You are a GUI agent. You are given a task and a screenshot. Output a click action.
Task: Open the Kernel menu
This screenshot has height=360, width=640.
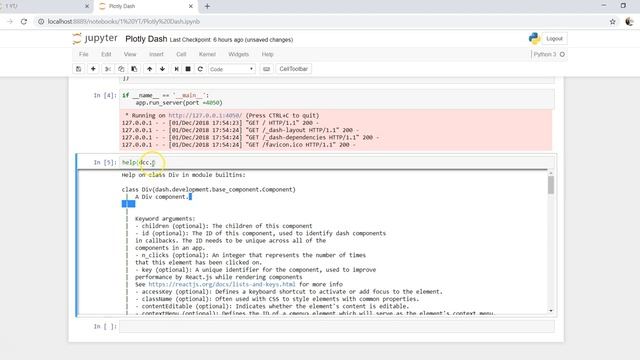click(x=207, y=54)
